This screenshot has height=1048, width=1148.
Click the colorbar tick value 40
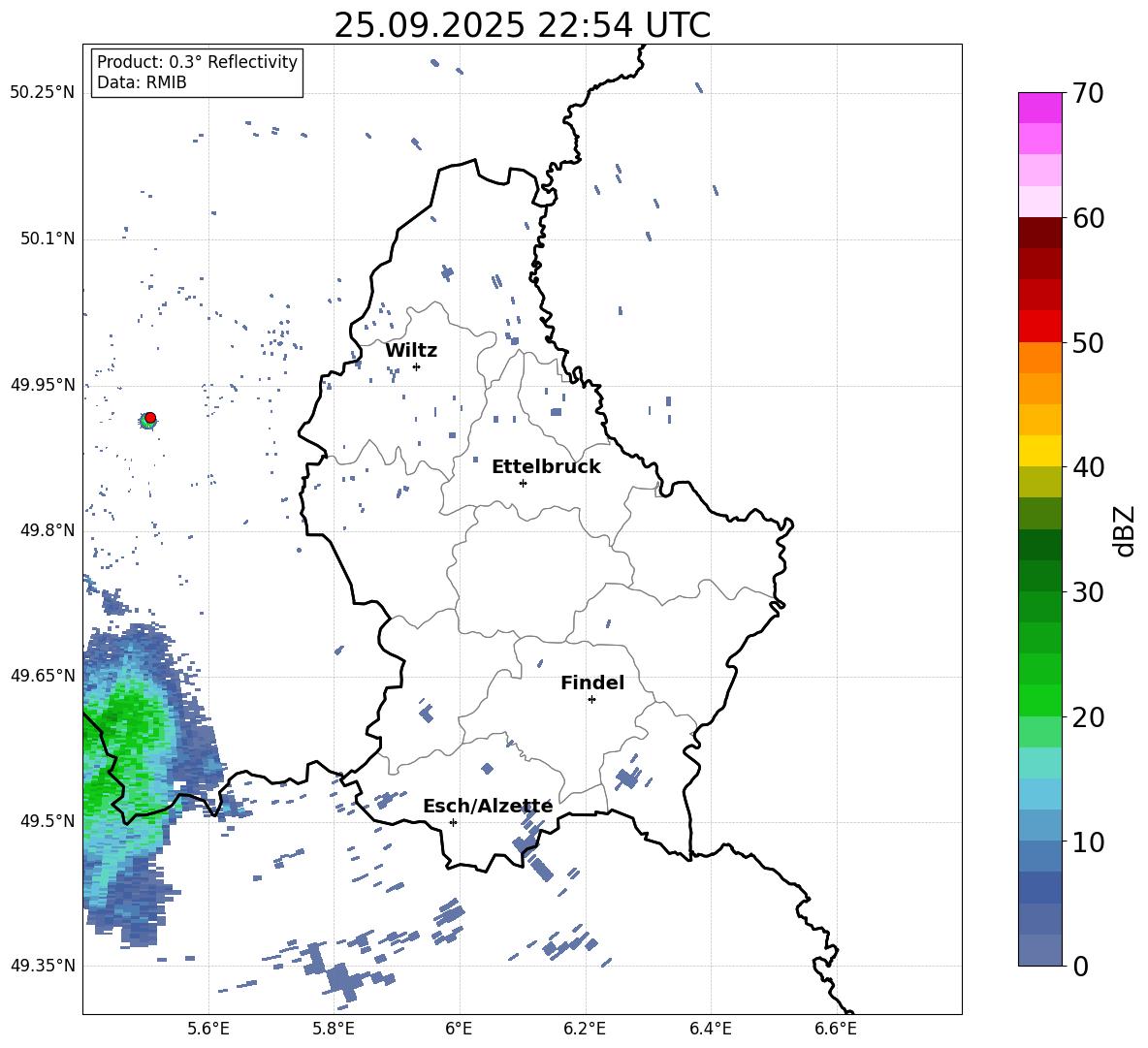[x=1089, y=467]
